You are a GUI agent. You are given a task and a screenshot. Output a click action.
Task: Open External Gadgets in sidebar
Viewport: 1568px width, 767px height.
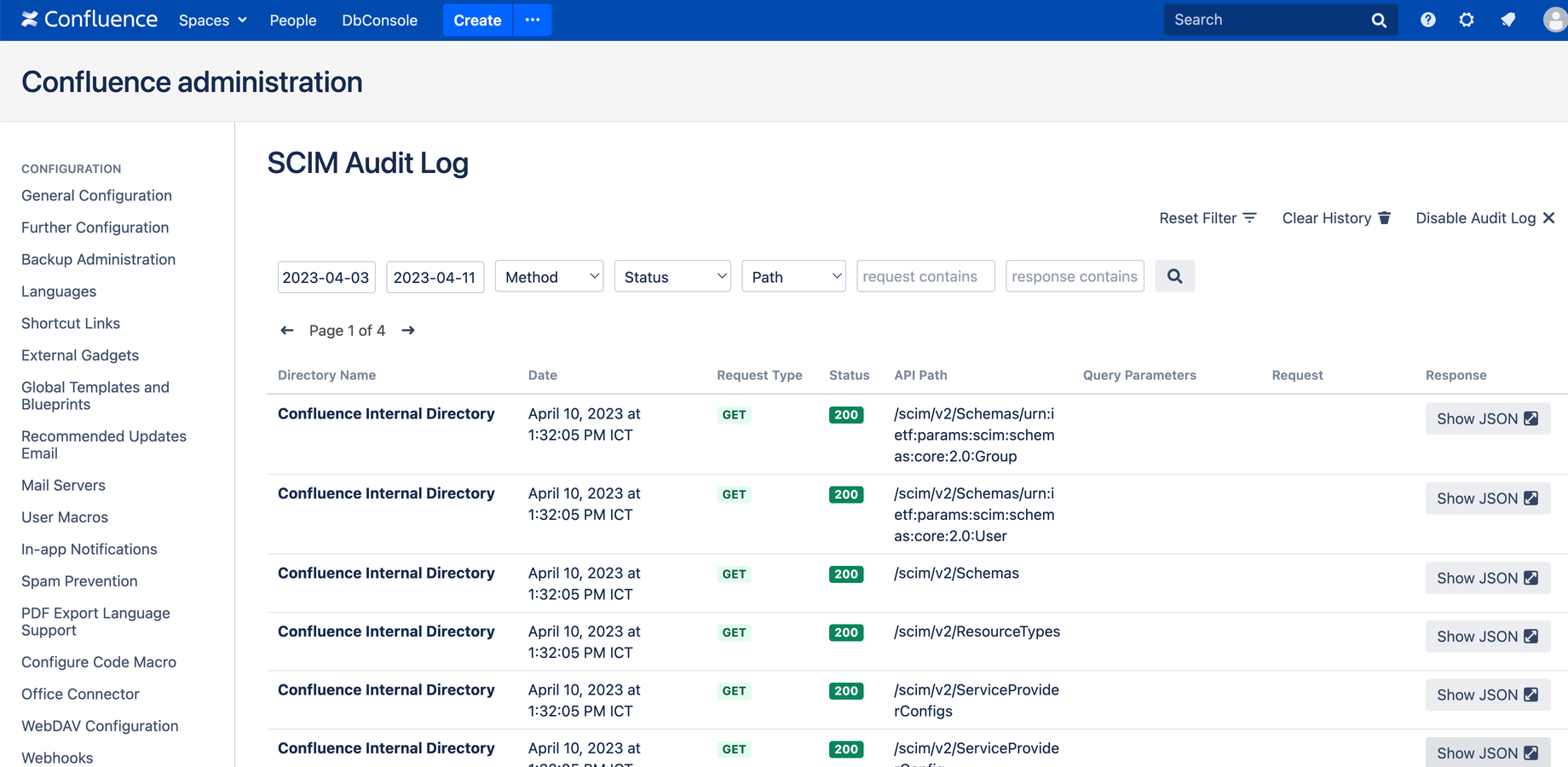[x=80, y=355]
